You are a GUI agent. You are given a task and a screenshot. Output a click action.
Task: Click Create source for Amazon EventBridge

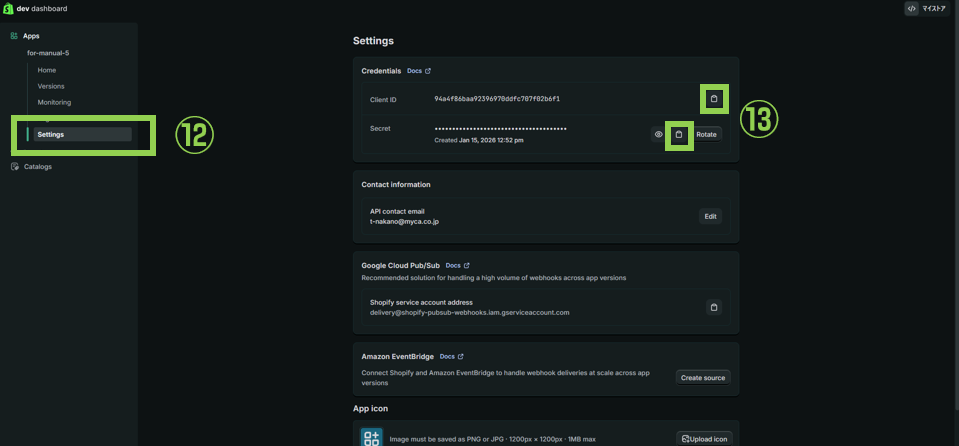click(x=703, y=377)
